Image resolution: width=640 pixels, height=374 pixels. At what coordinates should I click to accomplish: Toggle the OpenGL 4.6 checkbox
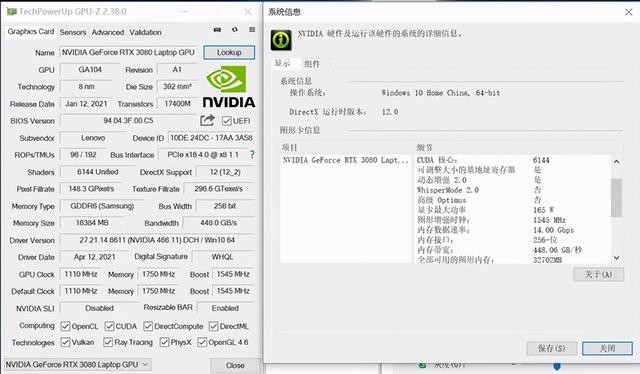click(202, 342)
